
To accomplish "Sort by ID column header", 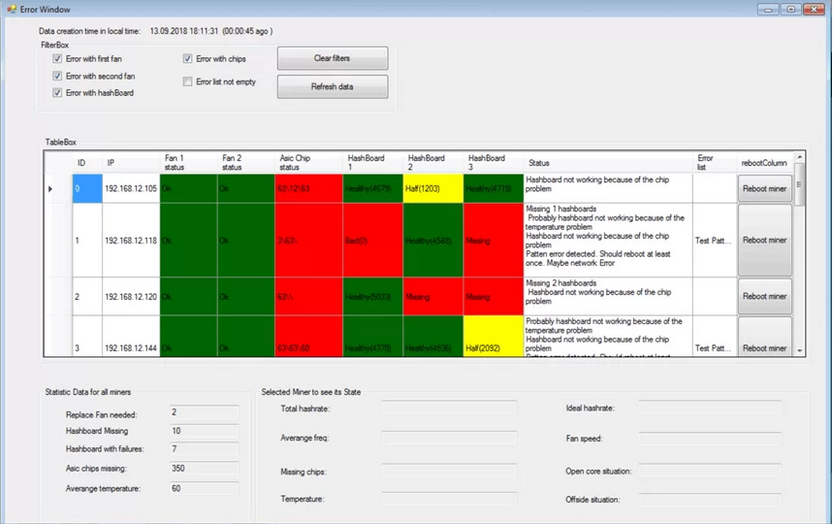I will (x=87, y=163).
